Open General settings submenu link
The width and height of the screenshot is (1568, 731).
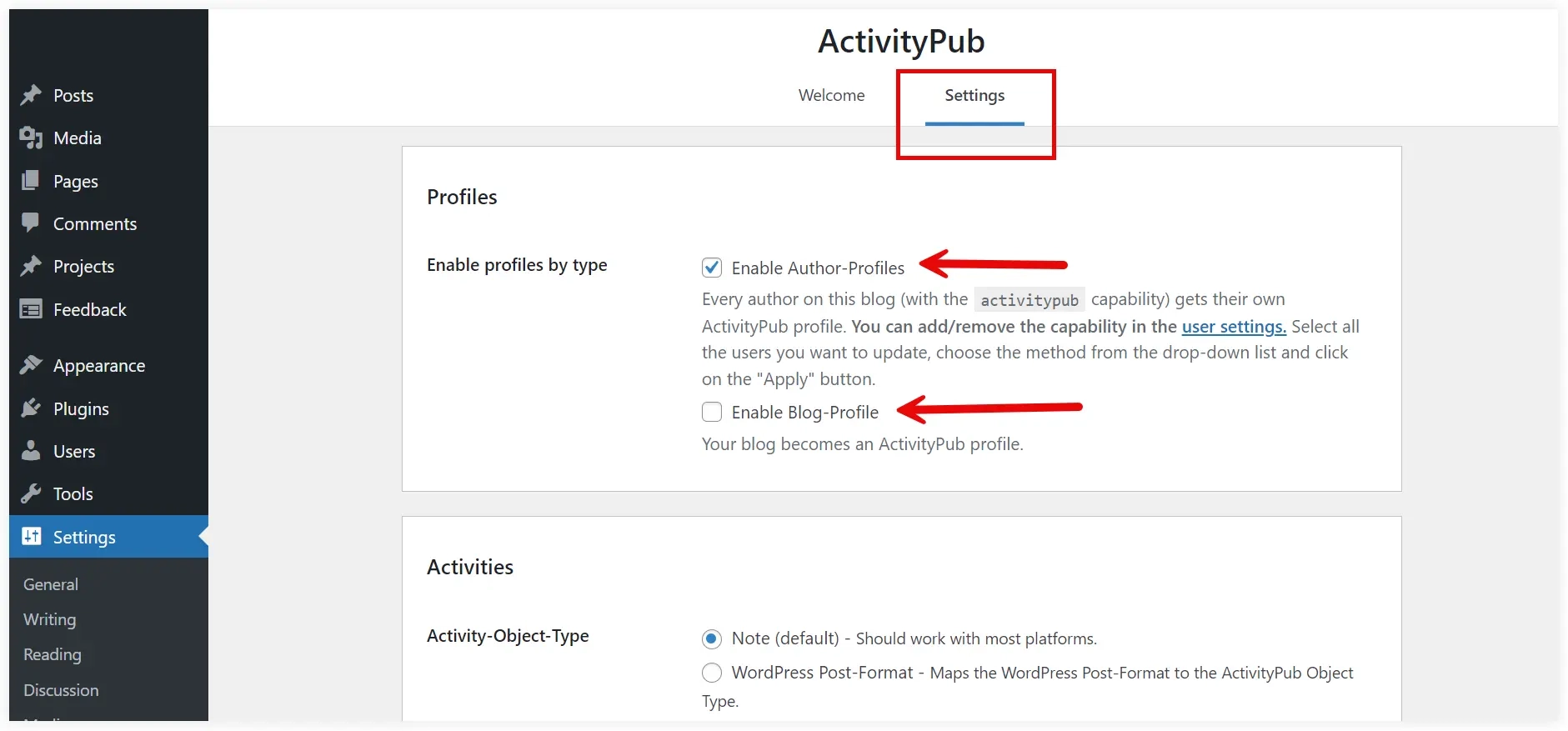51,584
